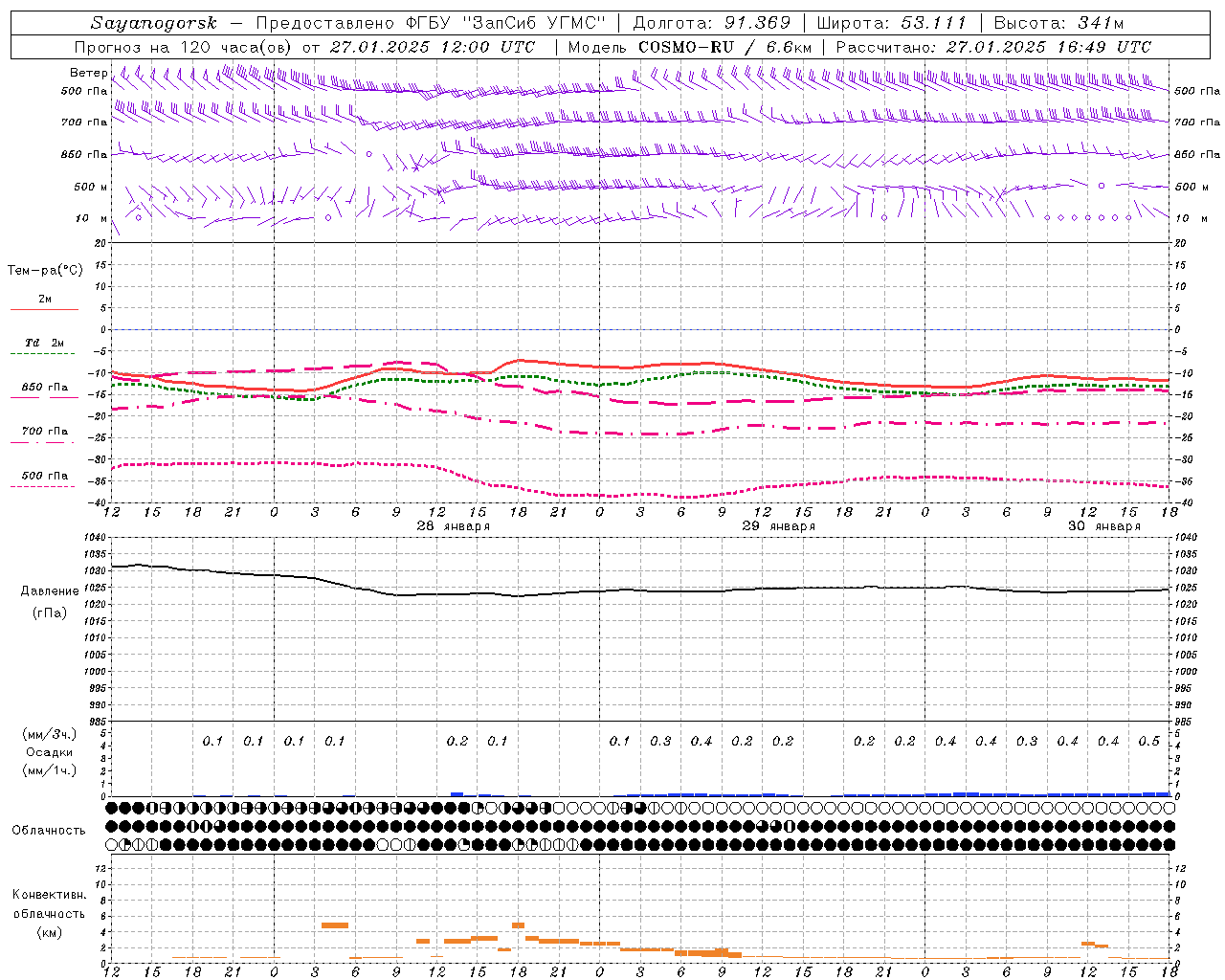Image resolution: width=1225 pixels, height=980 pixels.
Task: Click the 'Осадки' precipitation label
Action: pyautogui.click(x=50, y=752)
